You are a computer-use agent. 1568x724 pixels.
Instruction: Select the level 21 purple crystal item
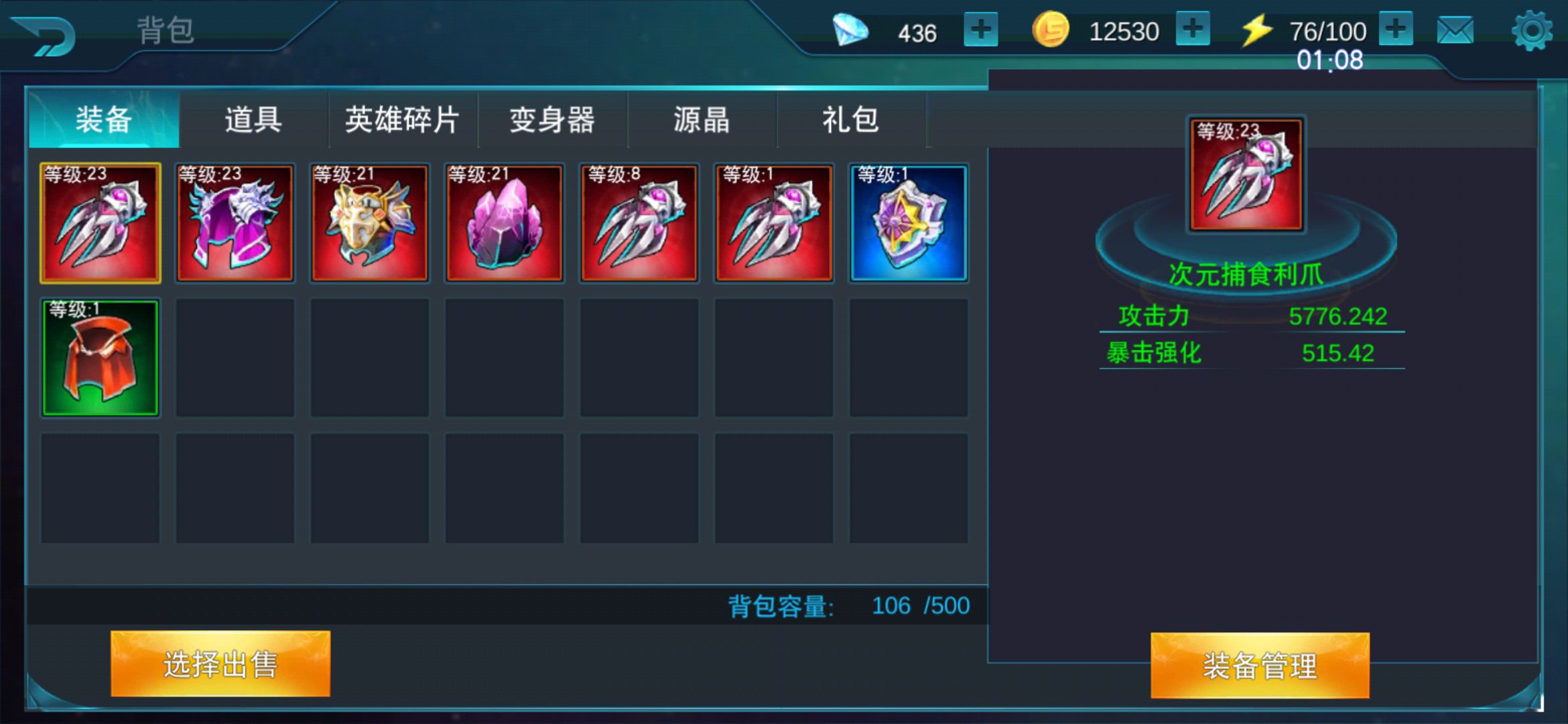[x=505, y=223]
